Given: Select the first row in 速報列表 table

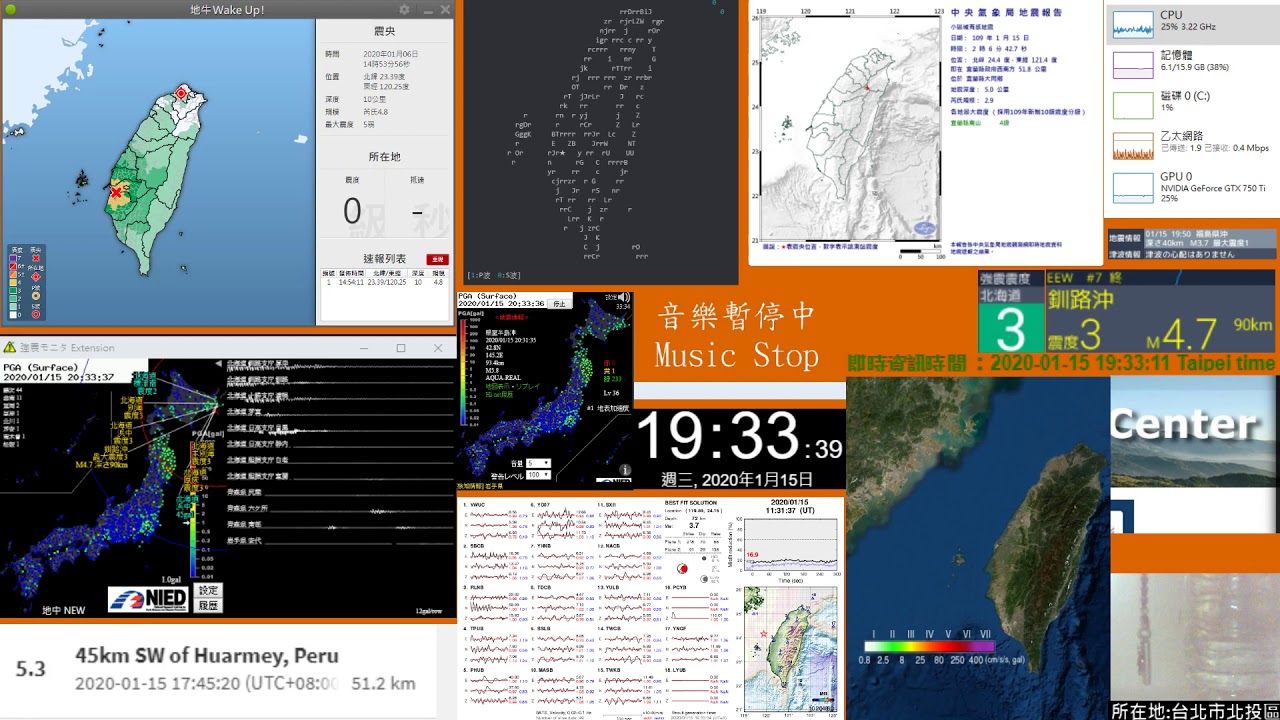Looking at the screenshot, I should [x=384, y=283].
